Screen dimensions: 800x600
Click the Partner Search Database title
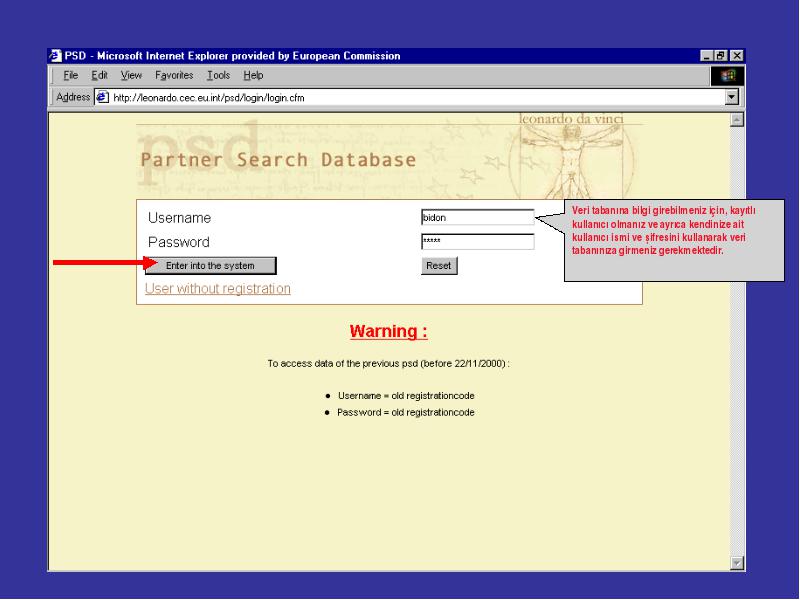(x=278, y=160)
